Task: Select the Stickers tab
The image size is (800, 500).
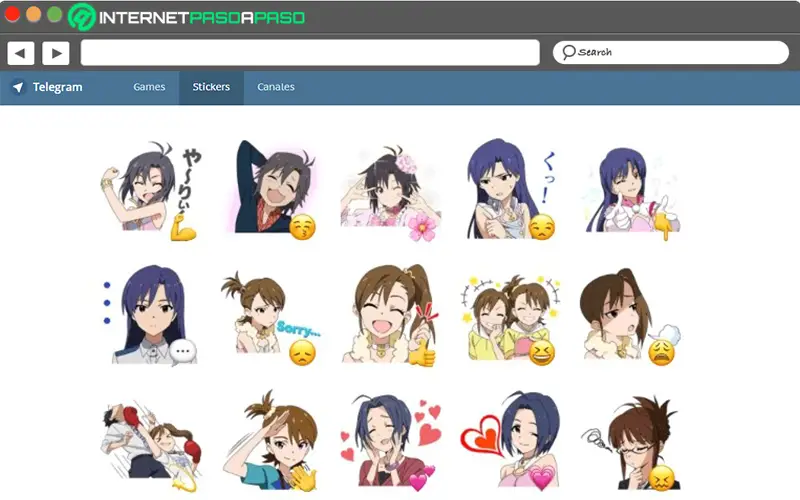Action: pos(211,87)
